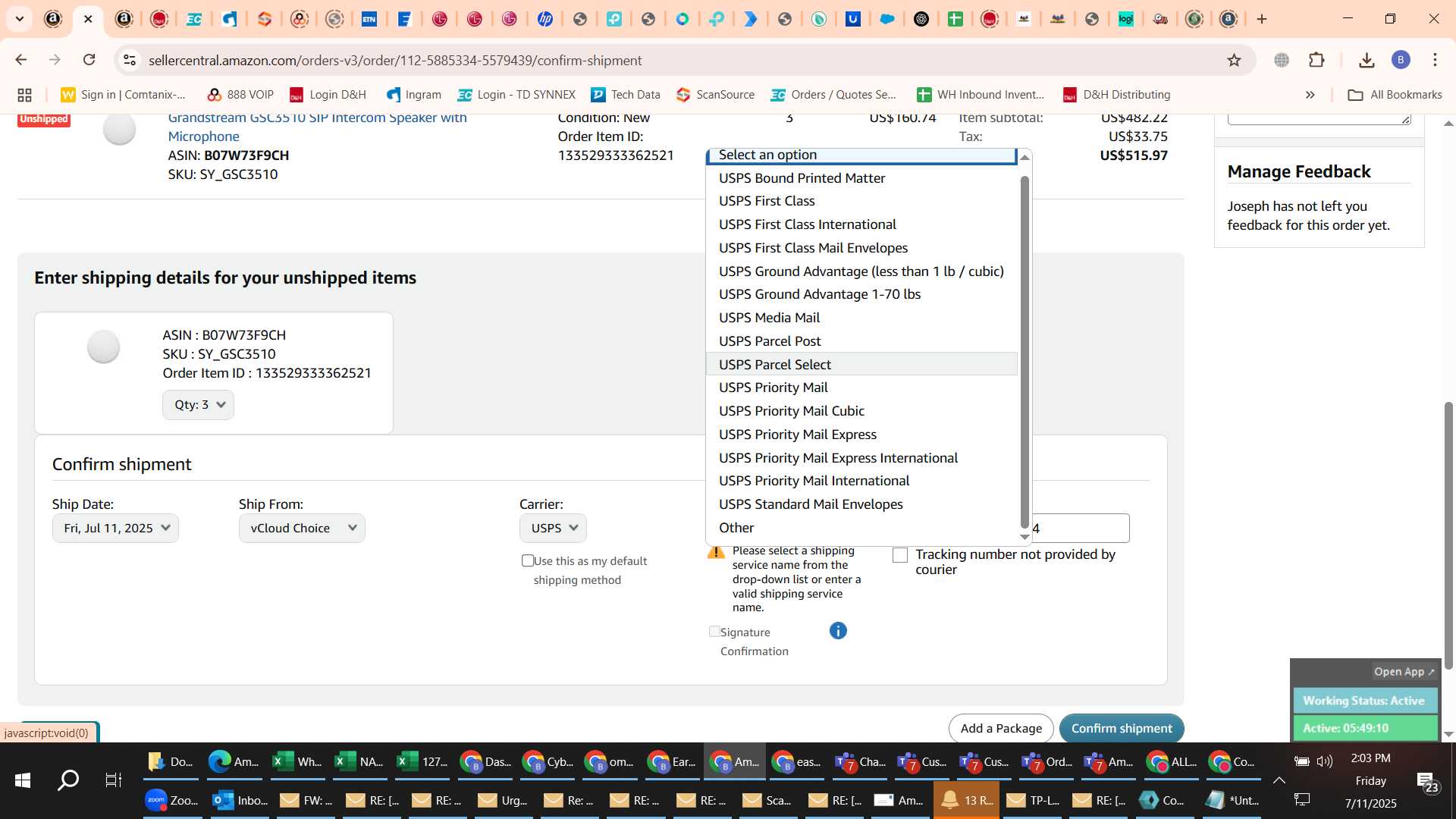Click the Select an option field
1456x819 pixels.
click(861, 155)
